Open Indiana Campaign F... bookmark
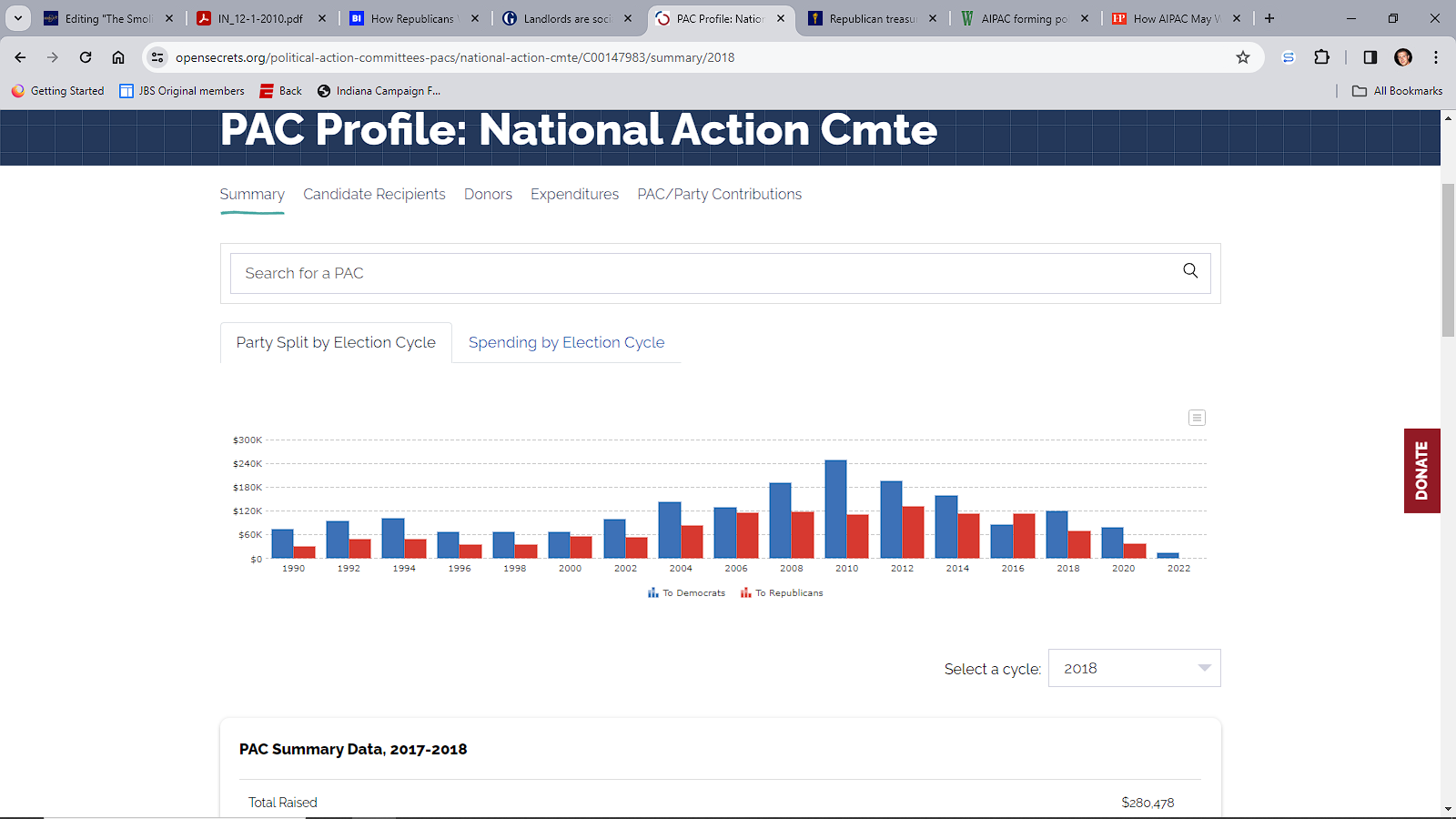Screen dimensions: 1456x819 (x=379, y=91)
